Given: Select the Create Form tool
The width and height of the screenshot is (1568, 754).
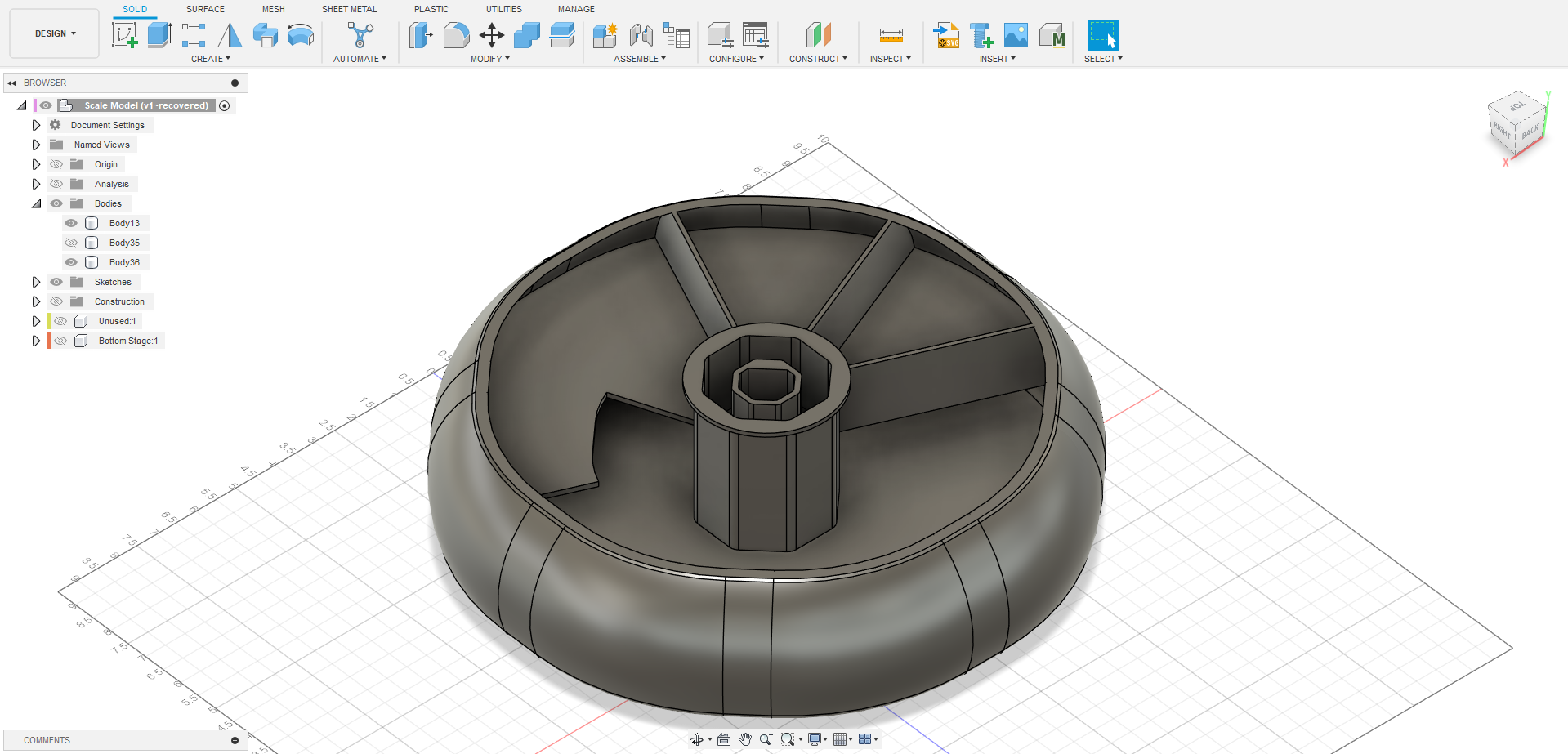Looking at the screenshot, I should [x=301, y=35].
